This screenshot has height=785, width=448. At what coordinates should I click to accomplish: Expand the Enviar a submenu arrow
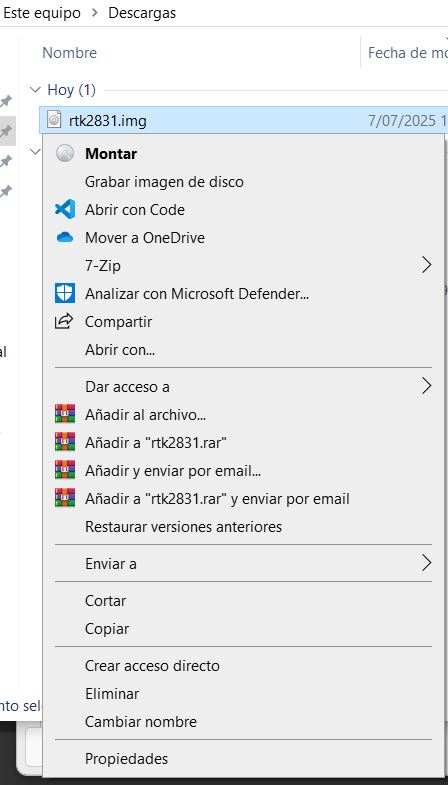tap(426, 563)
